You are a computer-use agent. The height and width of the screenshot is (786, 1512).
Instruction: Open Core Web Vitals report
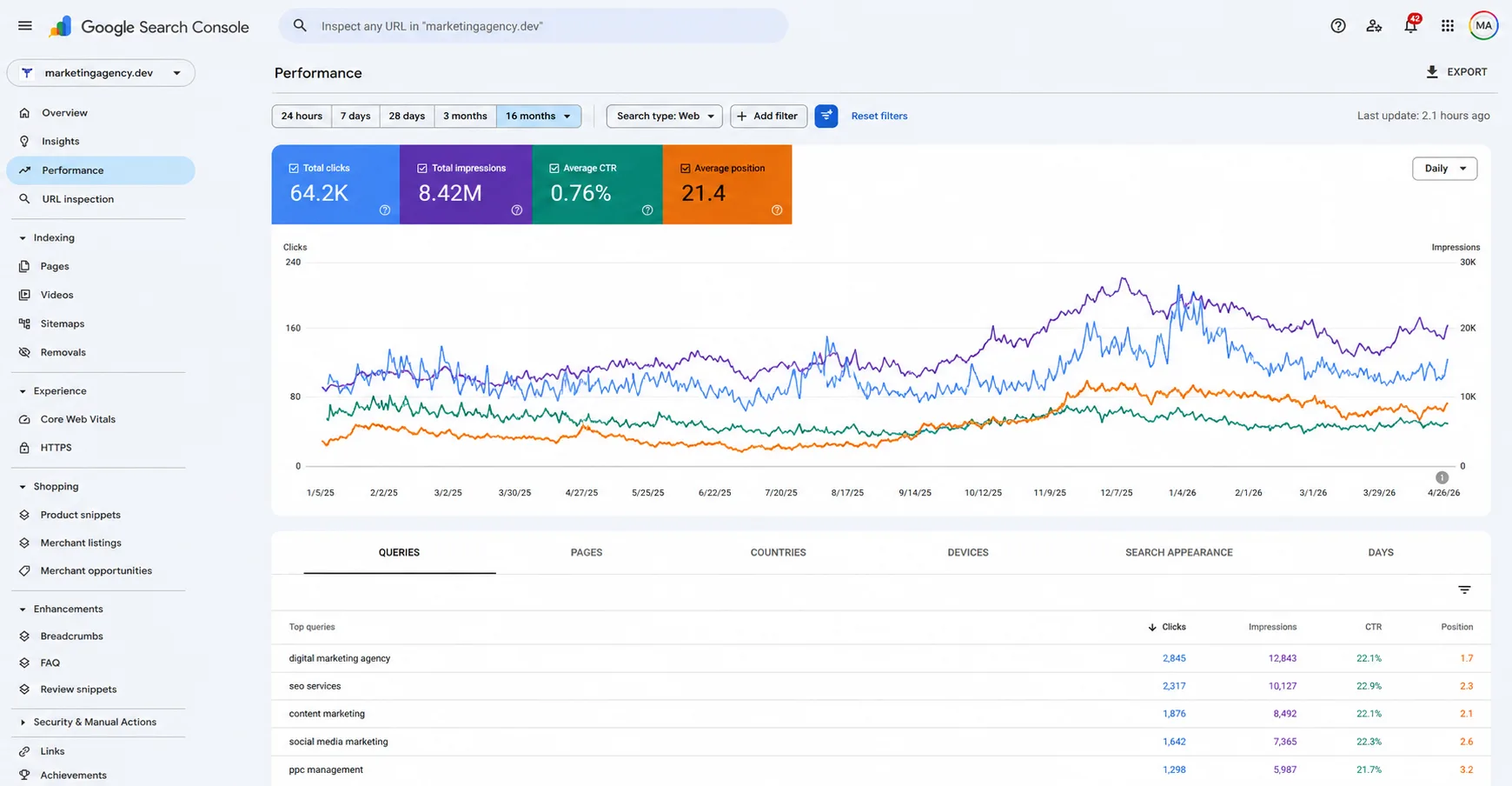77,419
